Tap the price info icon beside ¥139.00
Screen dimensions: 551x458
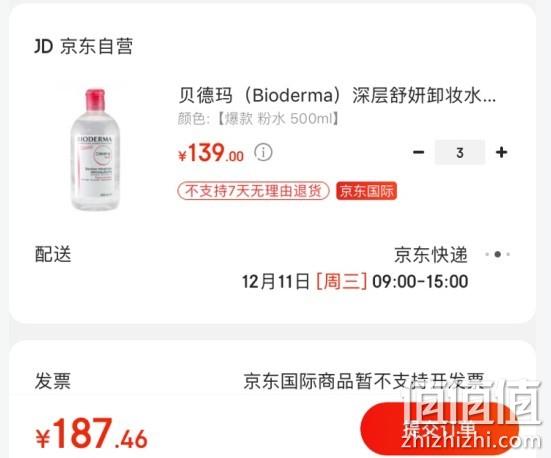(263, 153)
